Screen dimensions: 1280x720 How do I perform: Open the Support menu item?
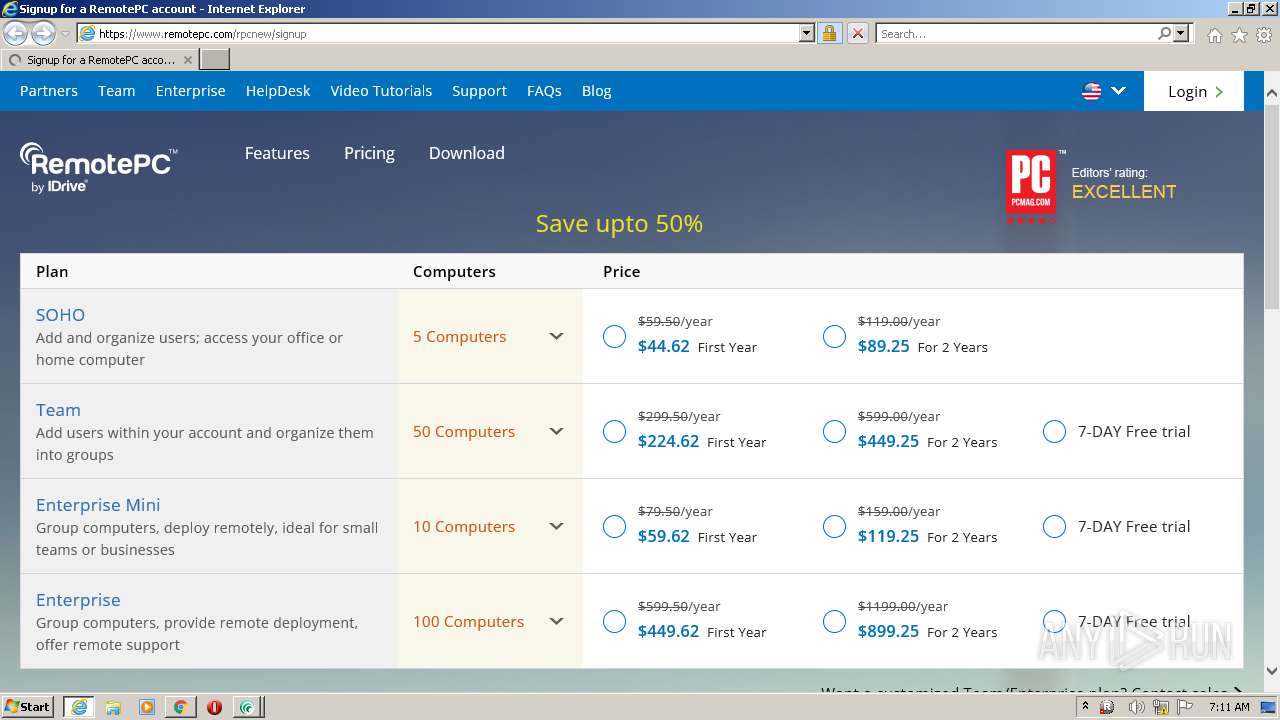click(x=479, y=91)
